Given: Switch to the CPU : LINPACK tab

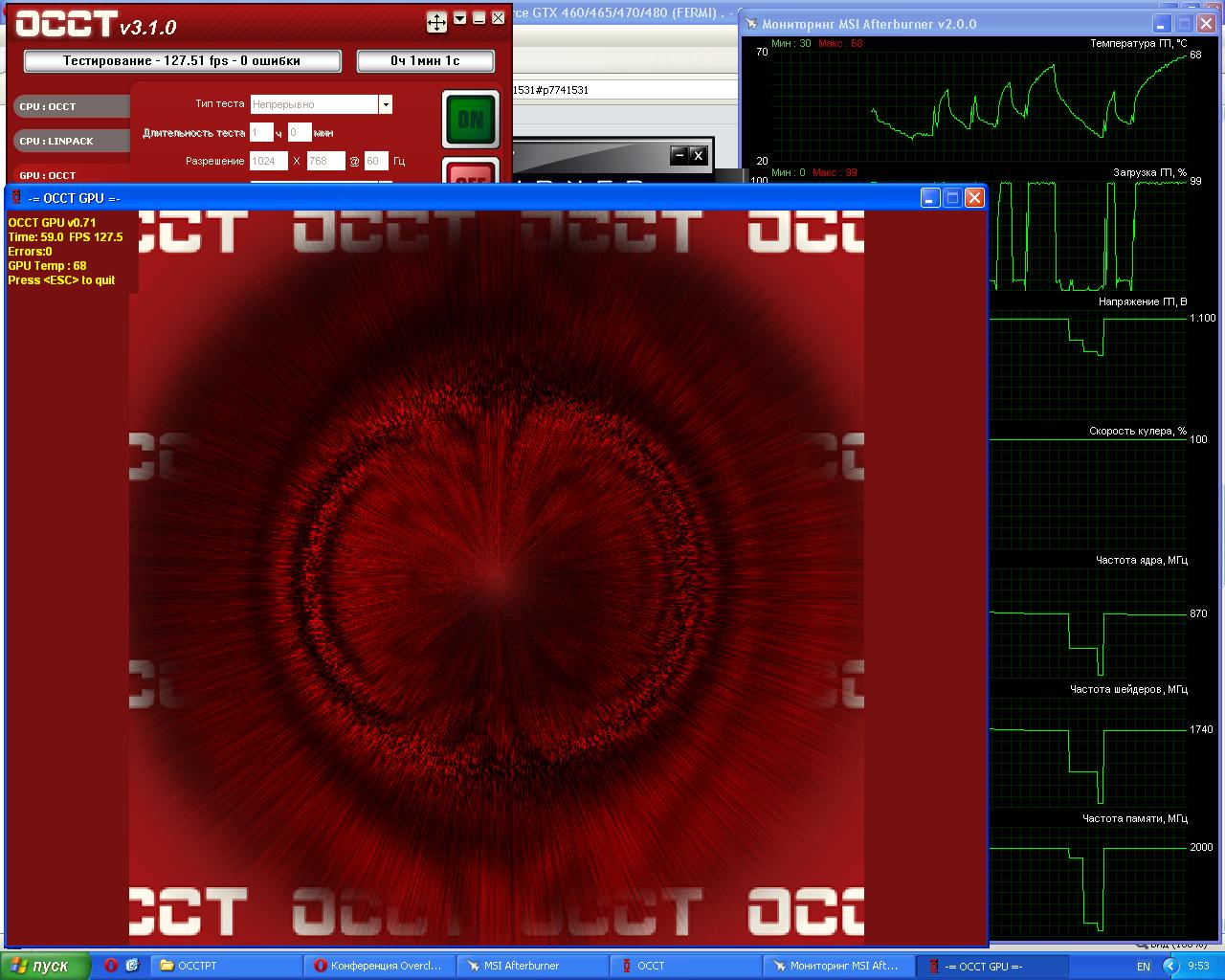Looking at the screenshot, I should (x=72, y=141).
